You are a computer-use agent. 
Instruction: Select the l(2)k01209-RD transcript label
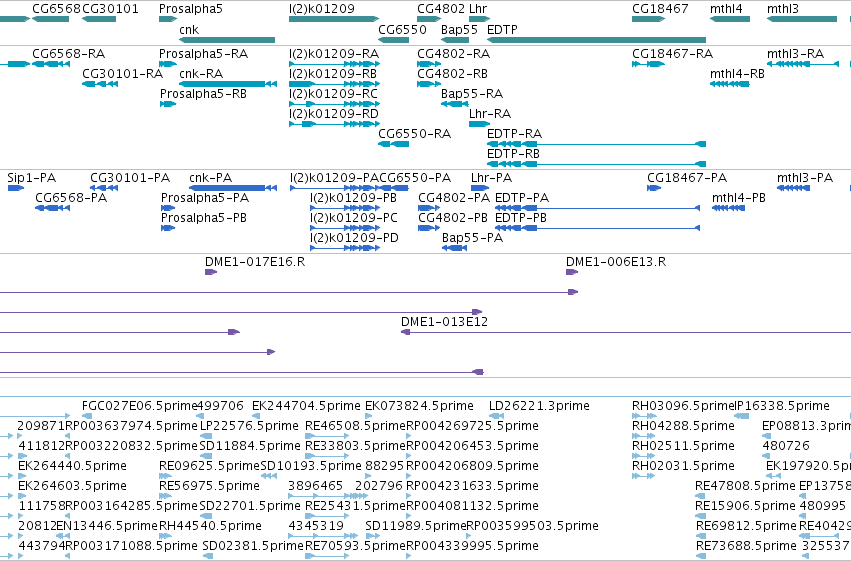click(x=334, y=114)
